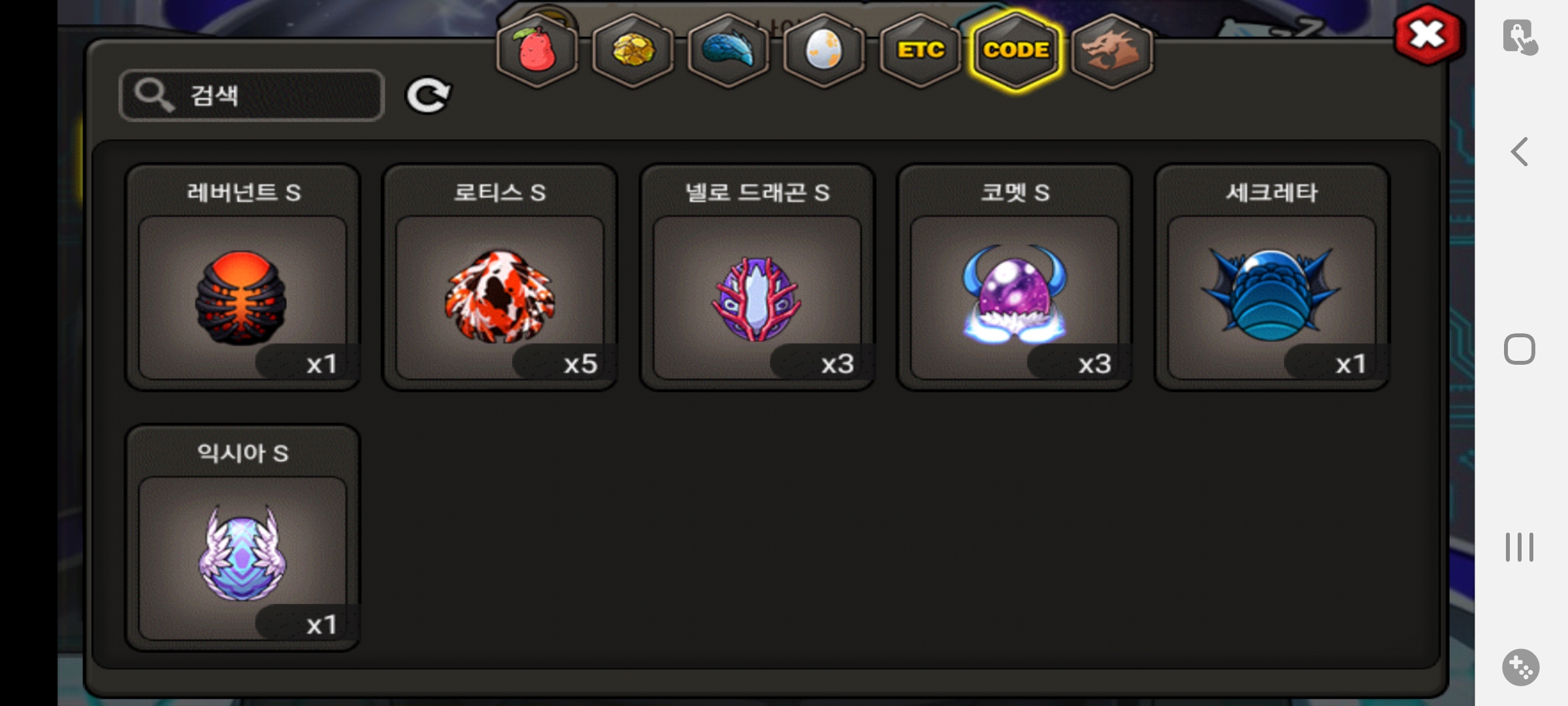Select the 레버넌트 S egg item
Image resolution: width=1568 pixels, height=706 pixels.
[x=242, y=277]
